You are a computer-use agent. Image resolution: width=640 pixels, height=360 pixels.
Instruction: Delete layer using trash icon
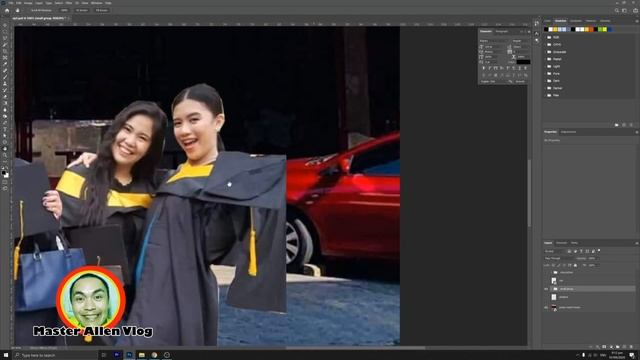[x=631, y=347]
